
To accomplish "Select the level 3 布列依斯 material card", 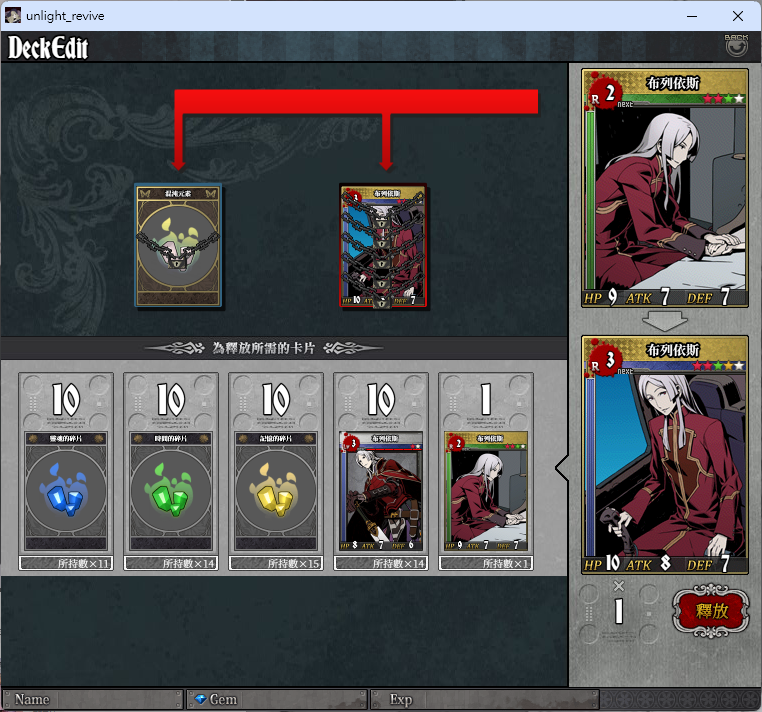I will pyautogui.click(x=381, y=491).
